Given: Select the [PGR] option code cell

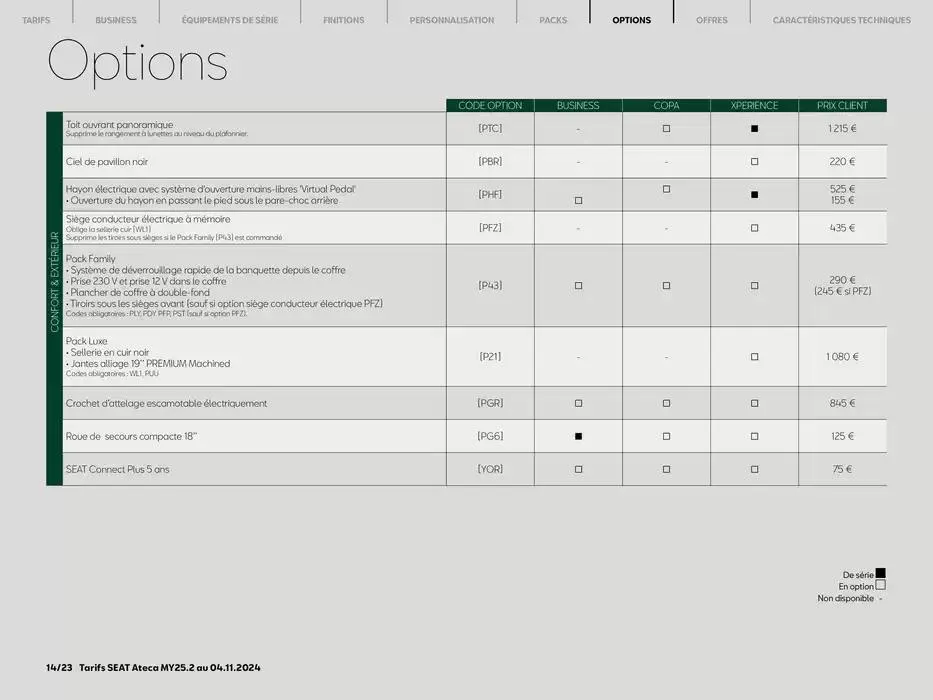Looking at the screenshot, I should (x=490, y=403).
